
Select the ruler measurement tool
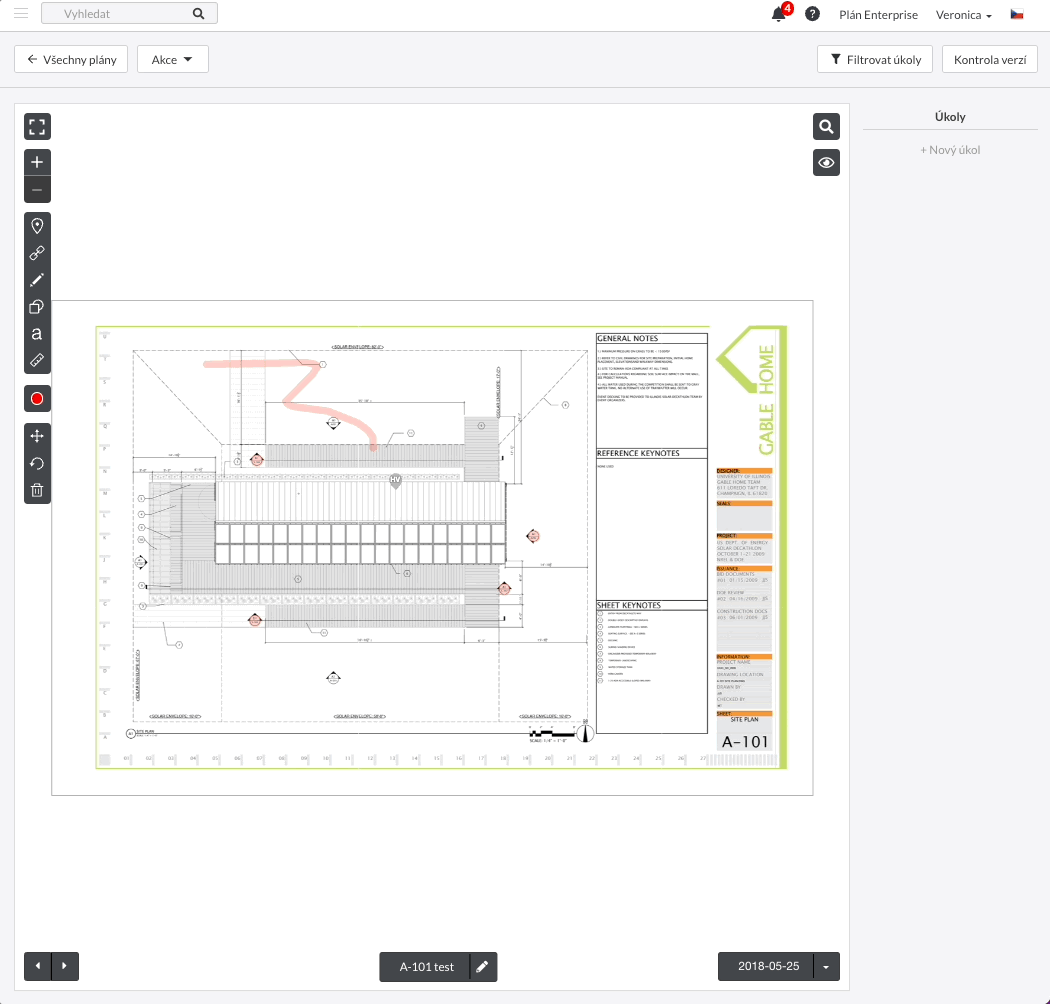(37, 359)
